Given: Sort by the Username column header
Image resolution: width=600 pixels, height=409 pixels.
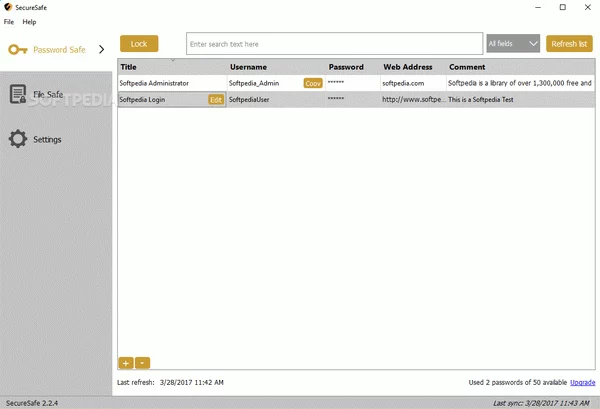Looking at the screenshot, I should click(x=275, y=67).
